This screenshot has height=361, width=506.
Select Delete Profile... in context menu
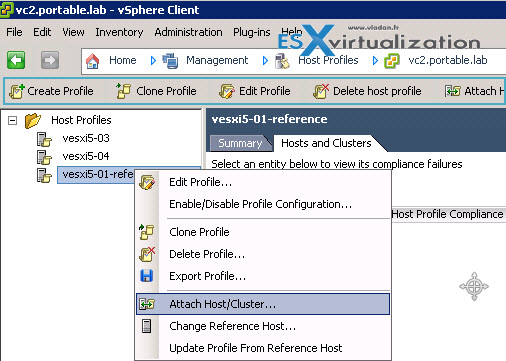point(263,254)
